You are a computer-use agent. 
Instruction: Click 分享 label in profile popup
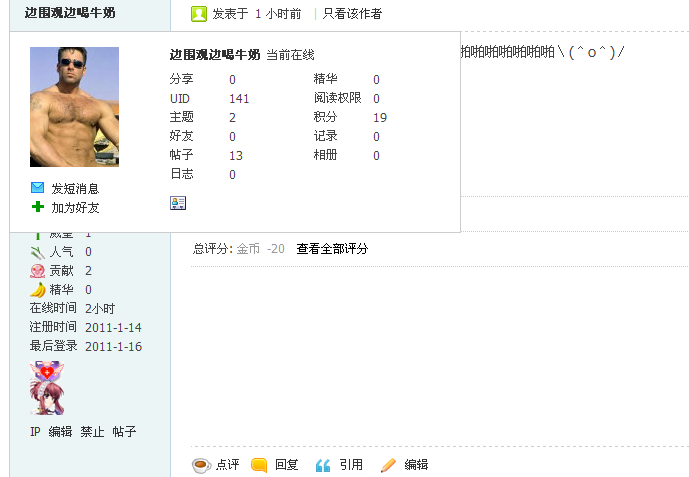tap(181, 79)
